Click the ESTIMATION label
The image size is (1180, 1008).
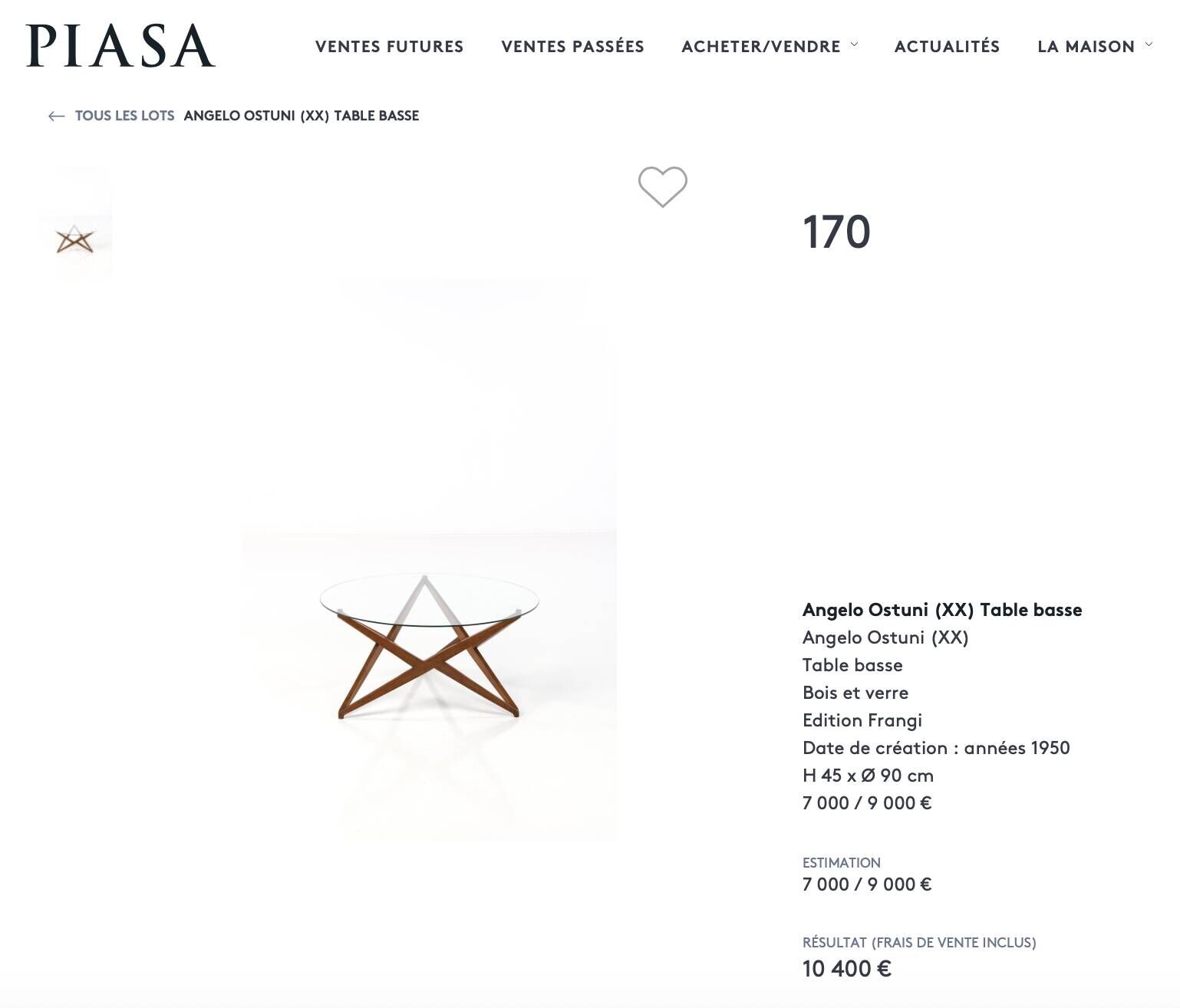coord(841,863)
